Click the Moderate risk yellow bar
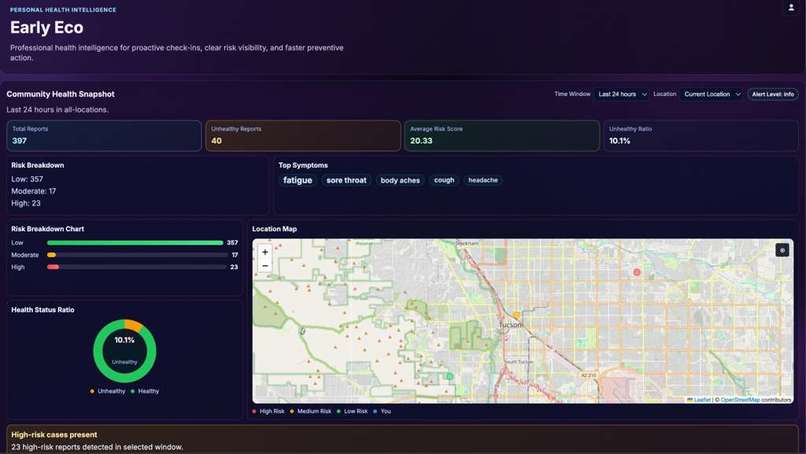Viewport: 806px width, 454px height. click(x=51, y=255)
